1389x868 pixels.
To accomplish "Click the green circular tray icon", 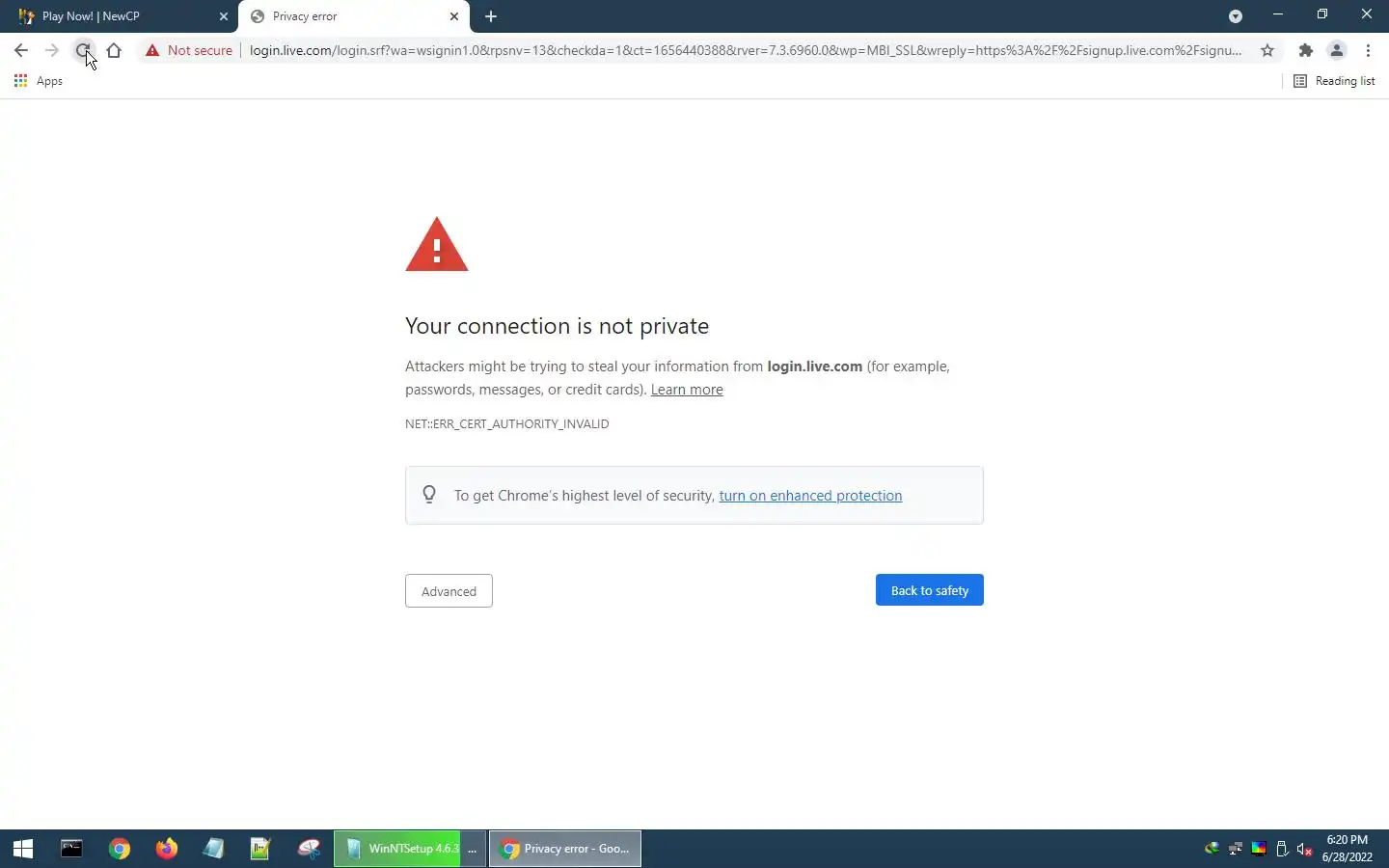I will point(1212,849).
